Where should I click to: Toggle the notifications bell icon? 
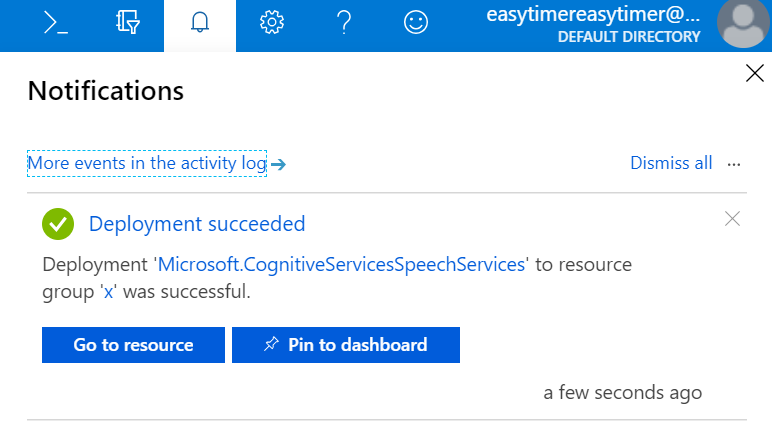(199, 25)
